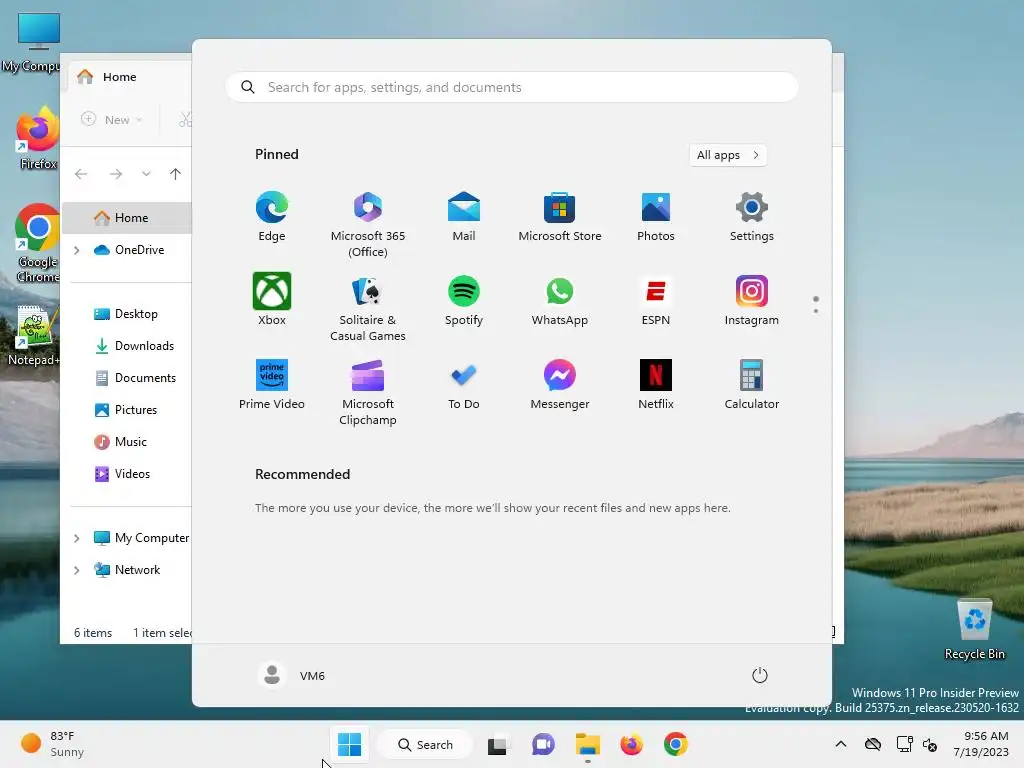Viewport: 1024px width, 768px height.
Task: Select My Computer in navigation pane
Action: pos(141,538)
